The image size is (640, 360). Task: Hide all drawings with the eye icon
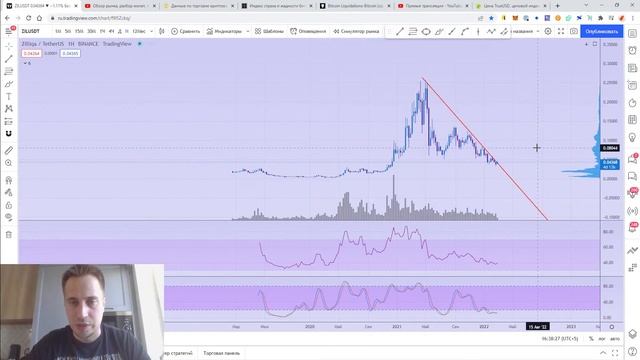pyautogui.click(x=9, y=217)
